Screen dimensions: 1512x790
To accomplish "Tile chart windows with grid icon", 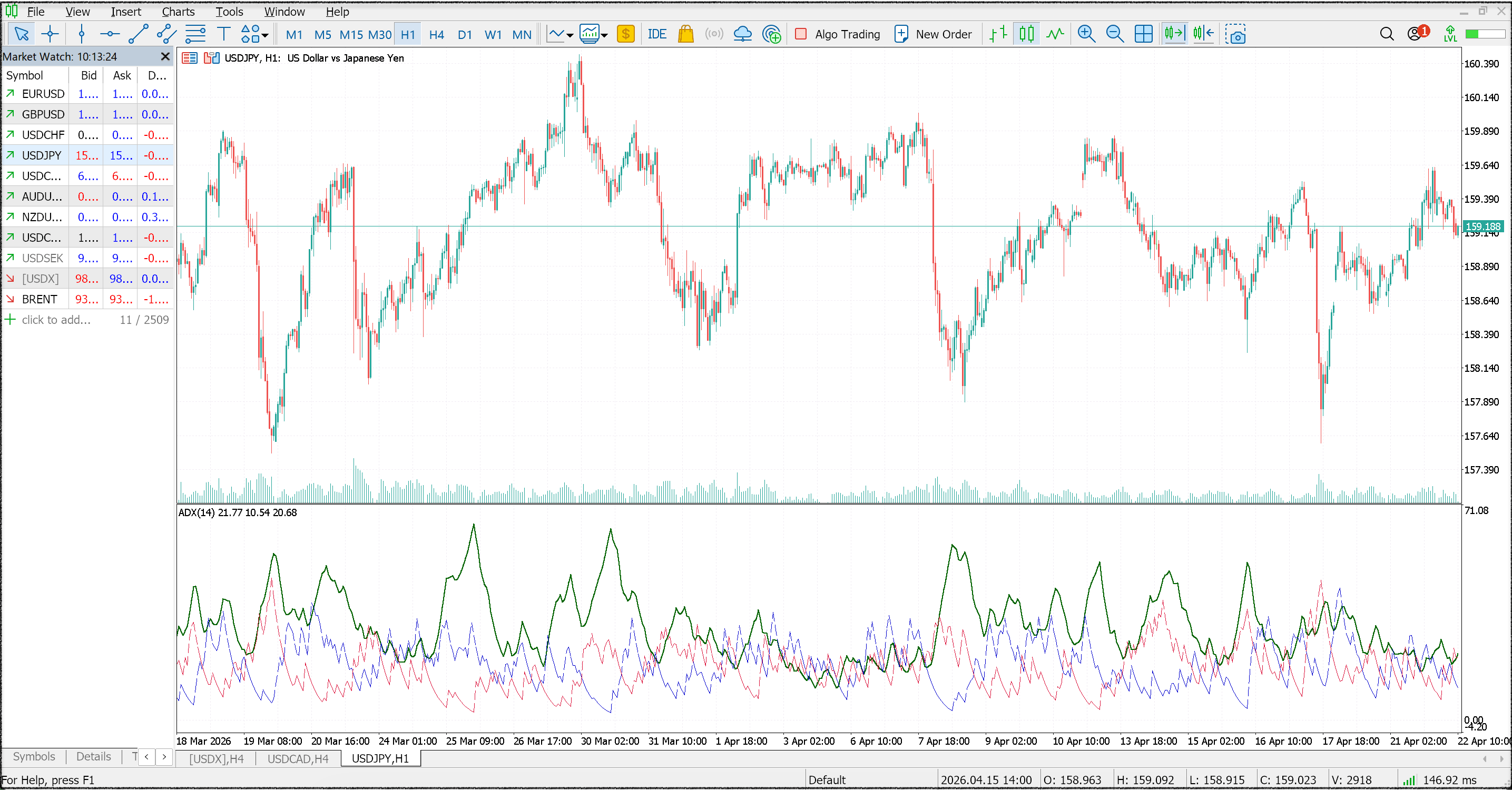I will pyautogui.click(x=1143, y=34).
